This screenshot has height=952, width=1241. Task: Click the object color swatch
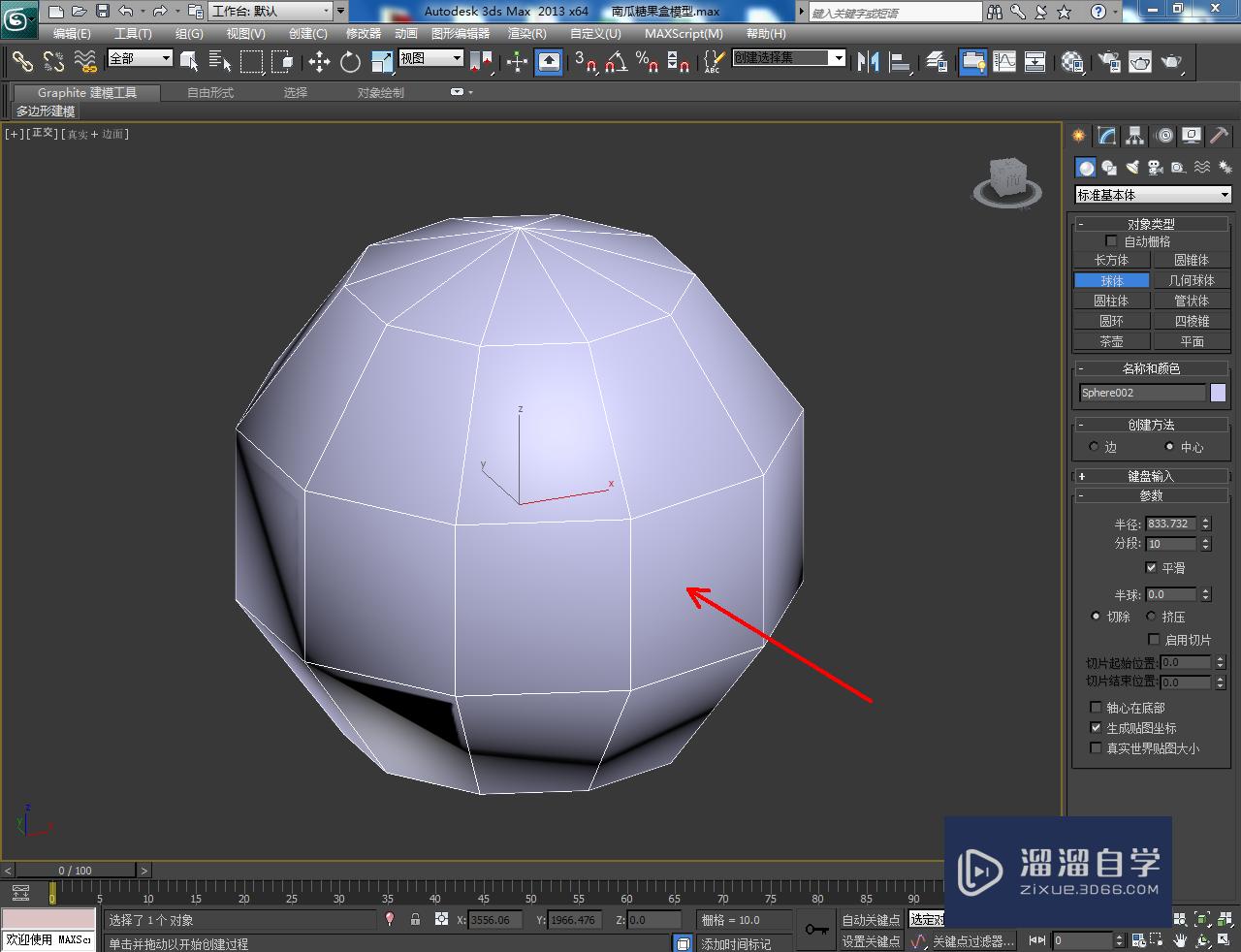tap(1218, 393)
